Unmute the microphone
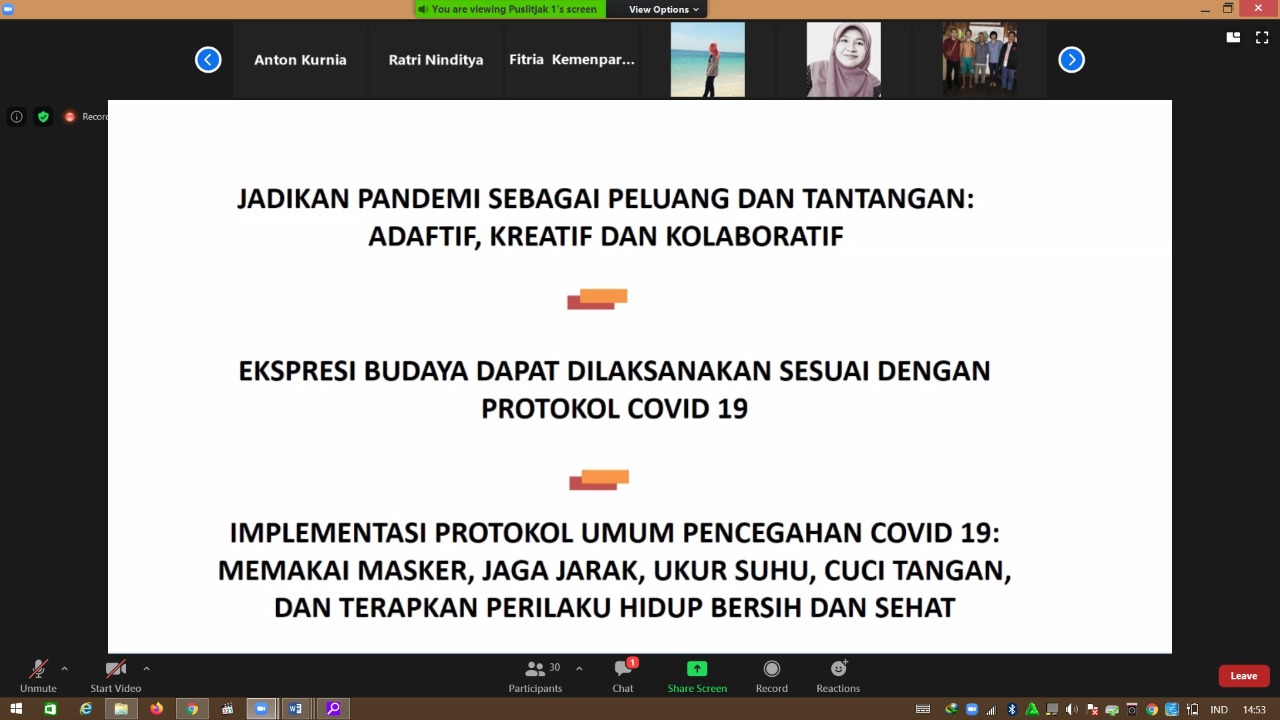 coord(38,675)
